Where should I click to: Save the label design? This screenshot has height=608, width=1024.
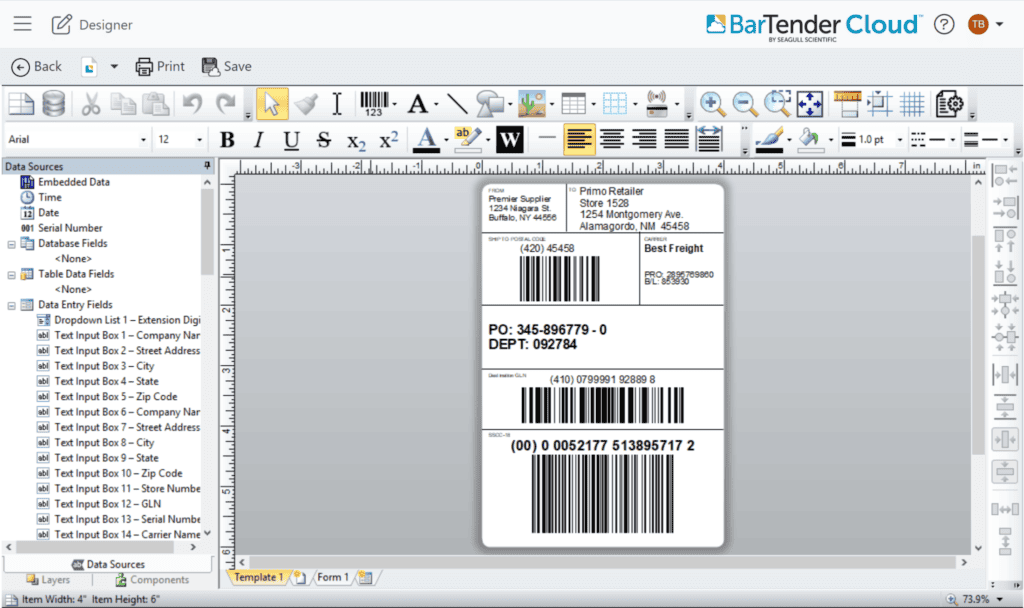(x=226, y=66)
